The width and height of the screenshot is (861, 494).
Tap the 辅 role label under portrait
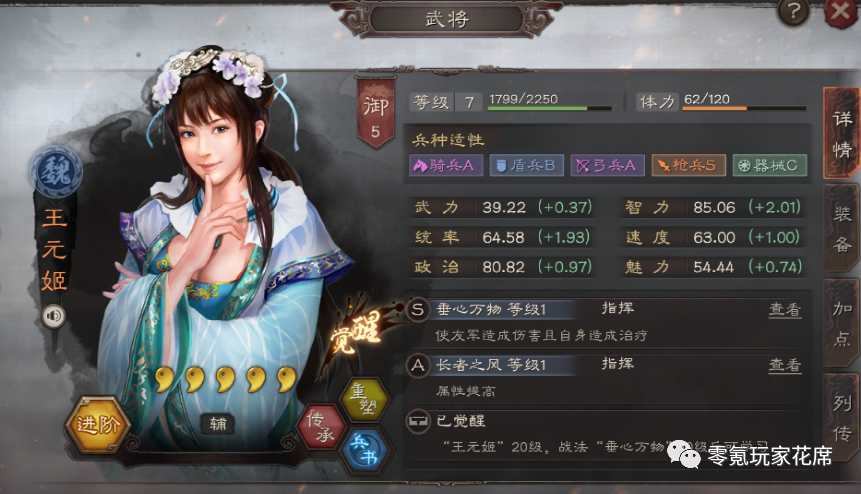[x=217, y=424]
